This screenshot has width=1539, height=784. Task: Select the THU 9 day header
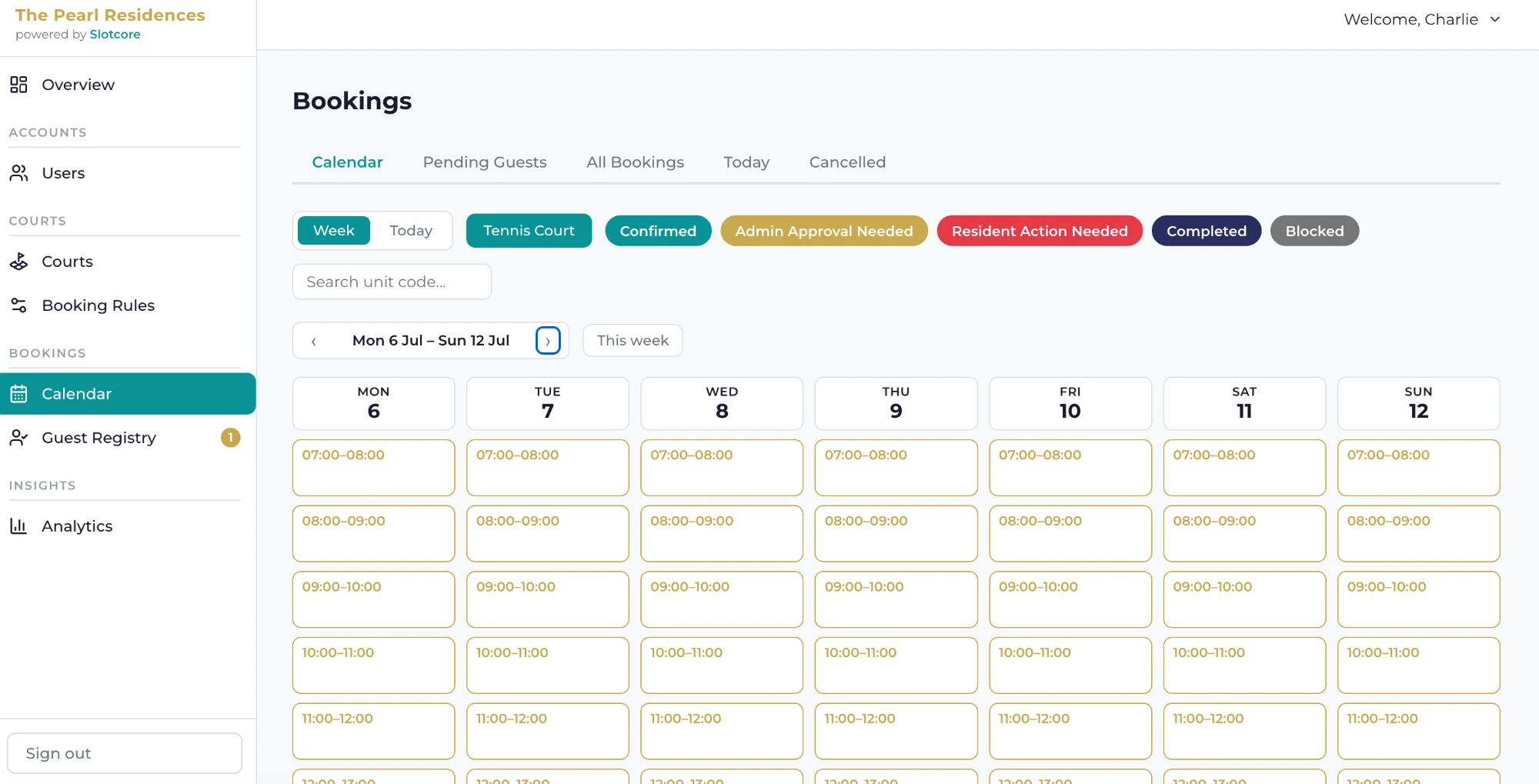tap(896, 403)
